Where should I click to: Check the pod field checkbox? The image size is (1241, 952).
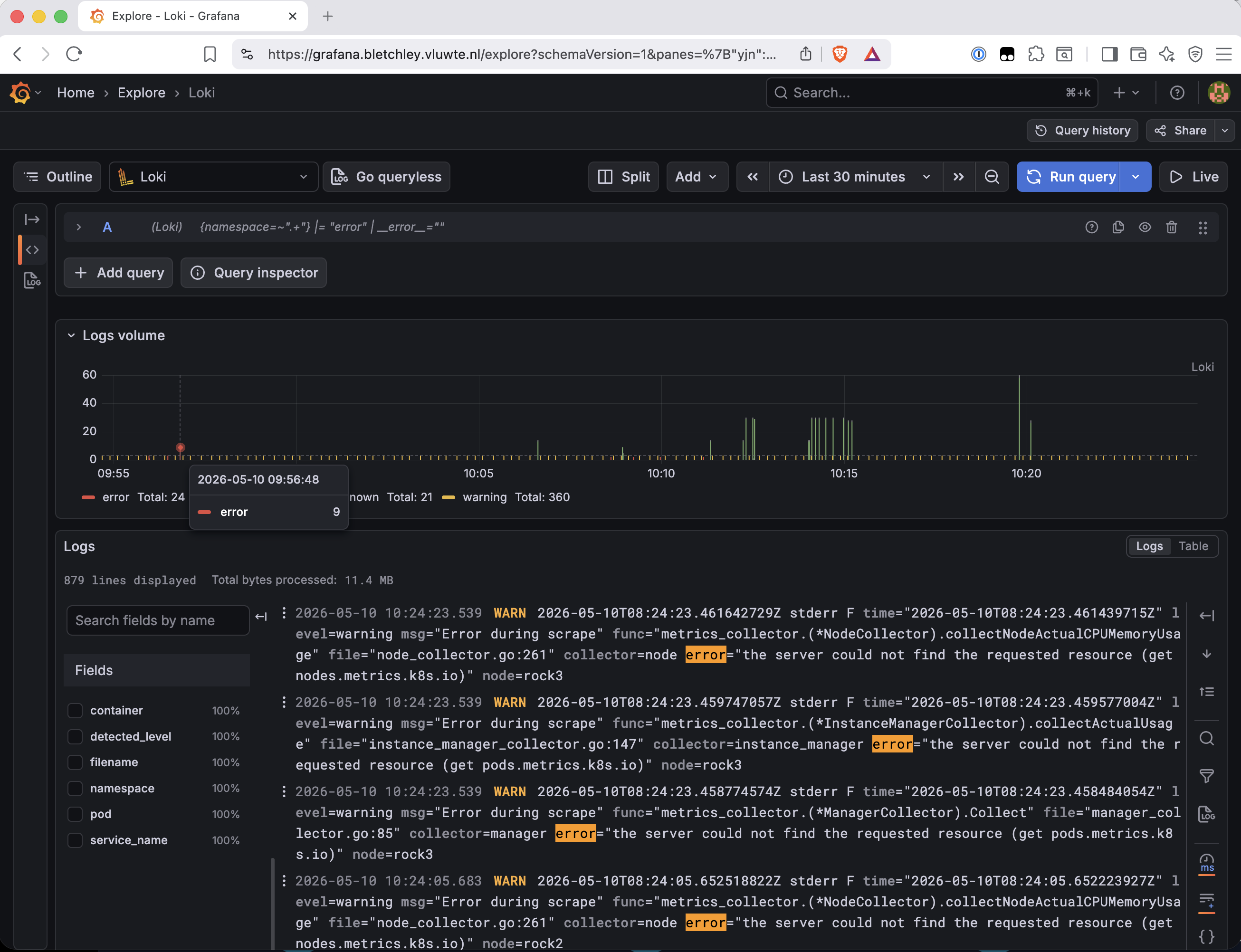point(75,814)
